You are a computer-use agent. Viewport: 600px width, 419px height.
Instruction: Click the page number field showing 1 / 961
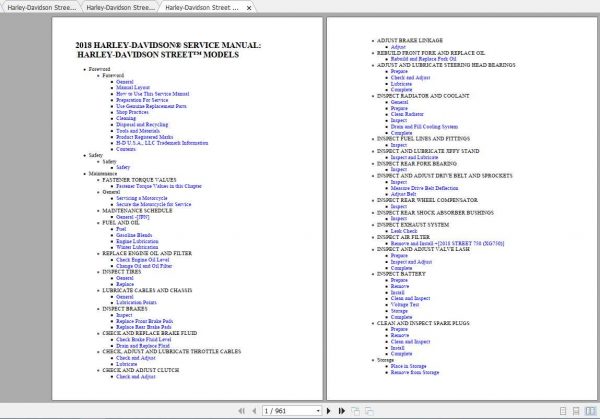coord(289,411)
